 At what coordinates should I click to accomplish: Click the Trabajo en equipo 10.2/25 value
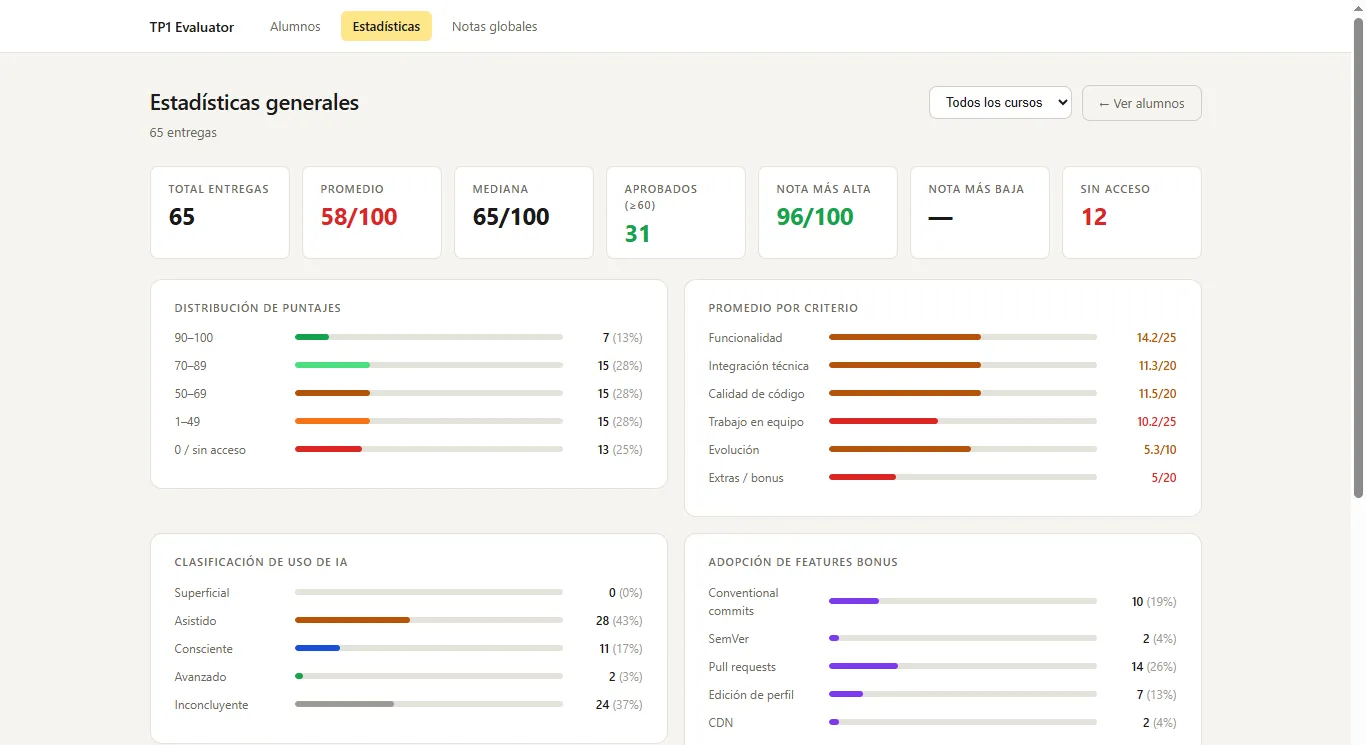tap(1157, 421)
